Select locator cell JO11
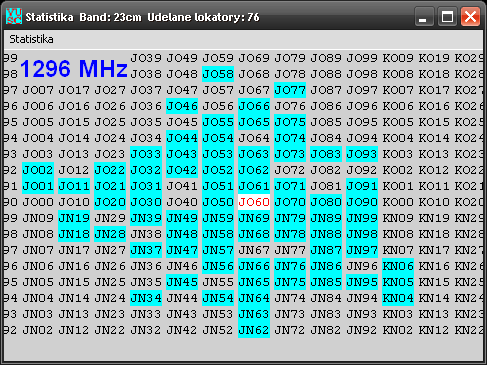The height and width of the screenshot is (365, 487). (74, 186)
